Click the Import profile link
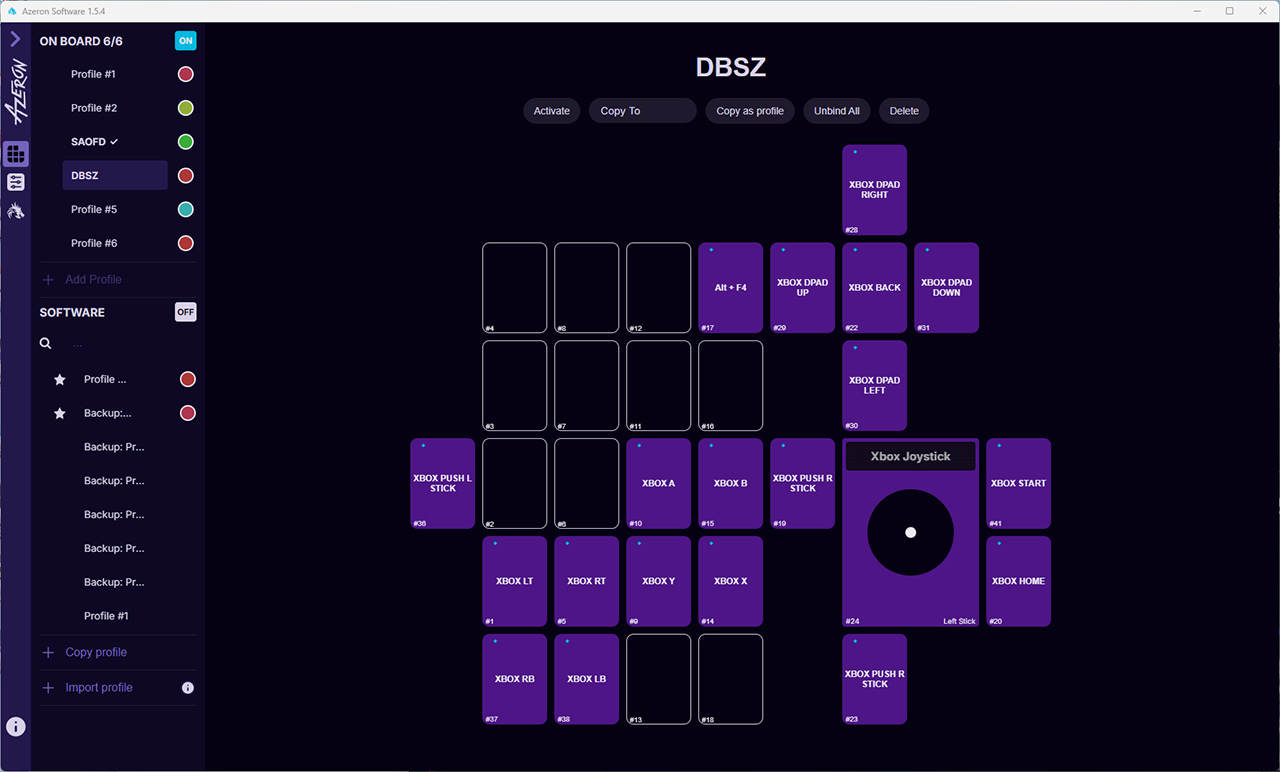1280x772 pixels. (x=98, y=688)
